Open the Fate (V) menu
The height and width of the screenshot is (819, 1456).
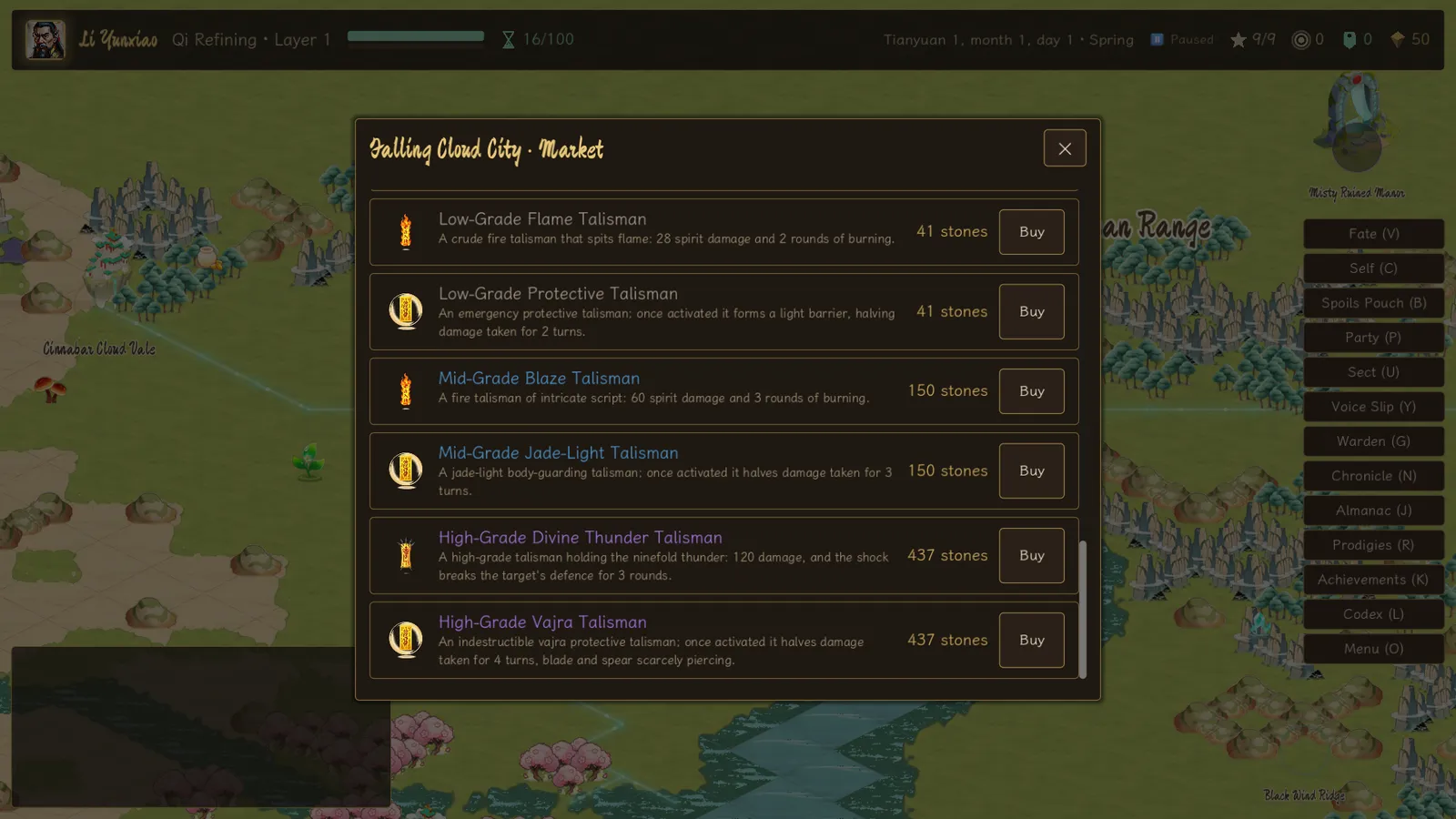(1374, 234)
